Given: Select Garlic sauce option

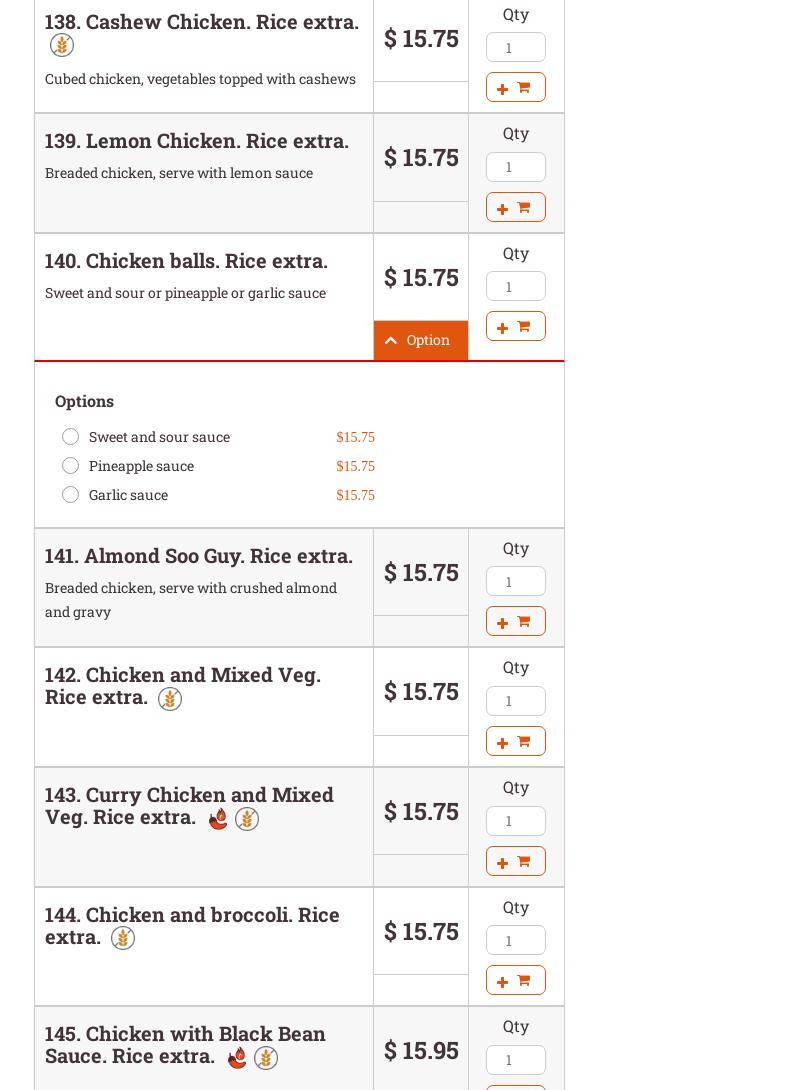Looking at the screenshot, I should point(70,495).
